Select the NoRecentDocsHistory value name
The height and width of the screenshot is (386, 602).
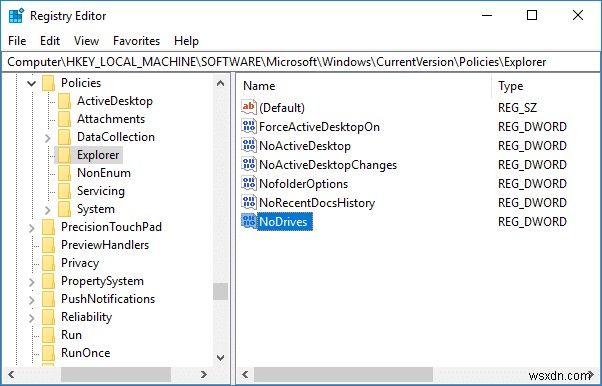click(x=317, y=203)
